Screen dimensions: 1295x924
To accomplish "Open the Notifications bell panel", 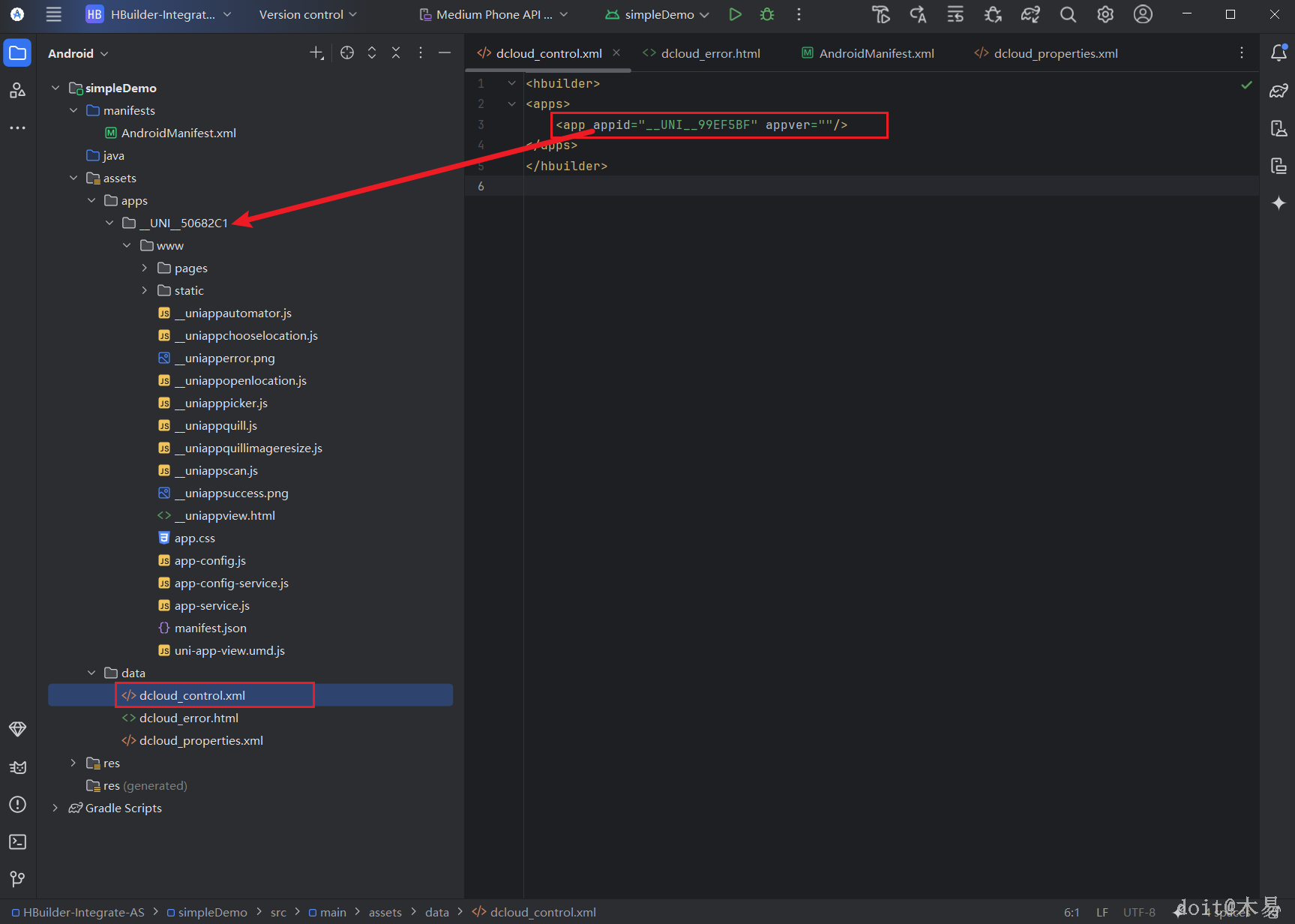I will 1279,52.
